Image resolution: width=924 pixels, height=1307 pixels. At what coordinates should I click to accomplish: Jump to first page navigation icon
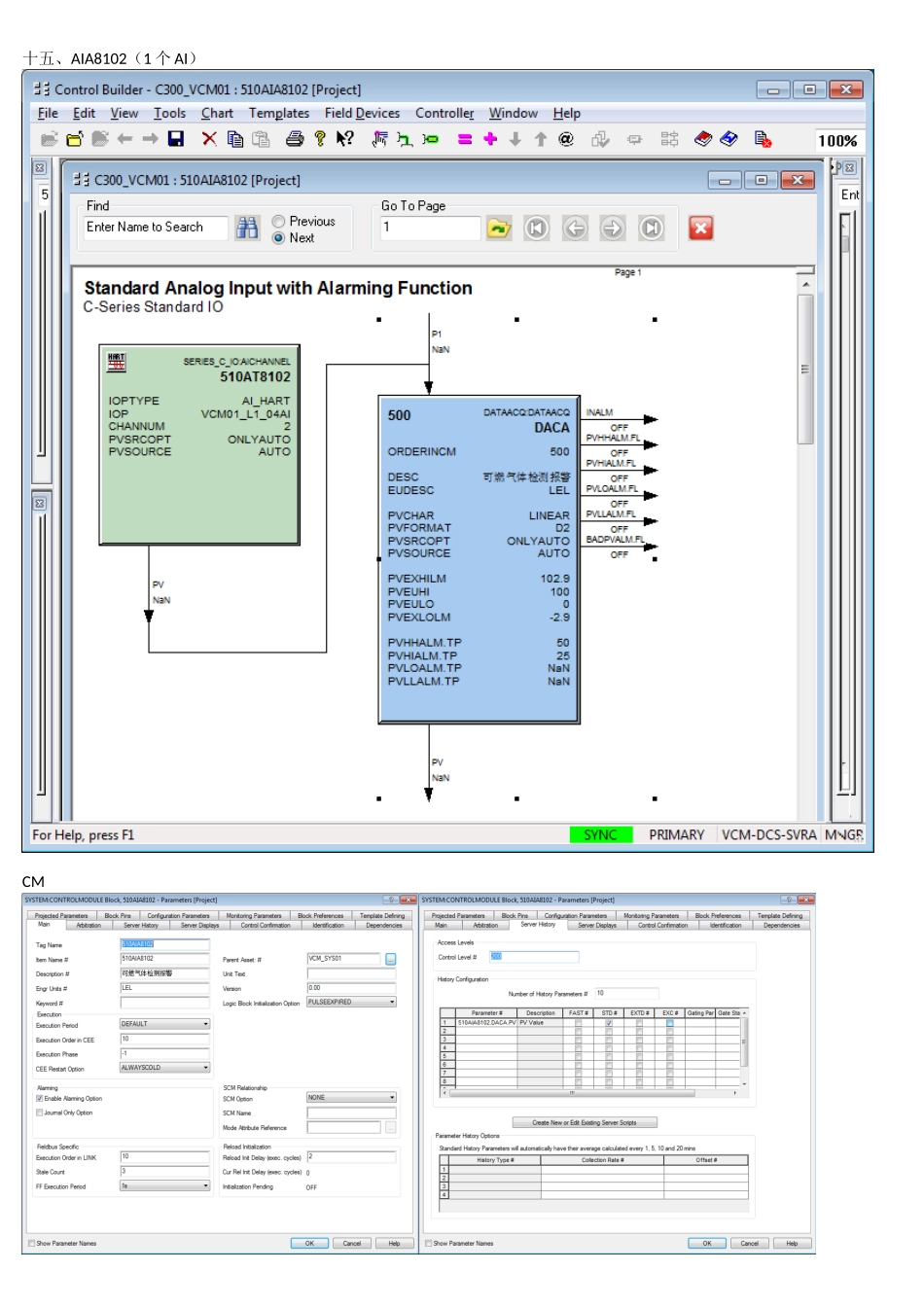pos(536,229)
